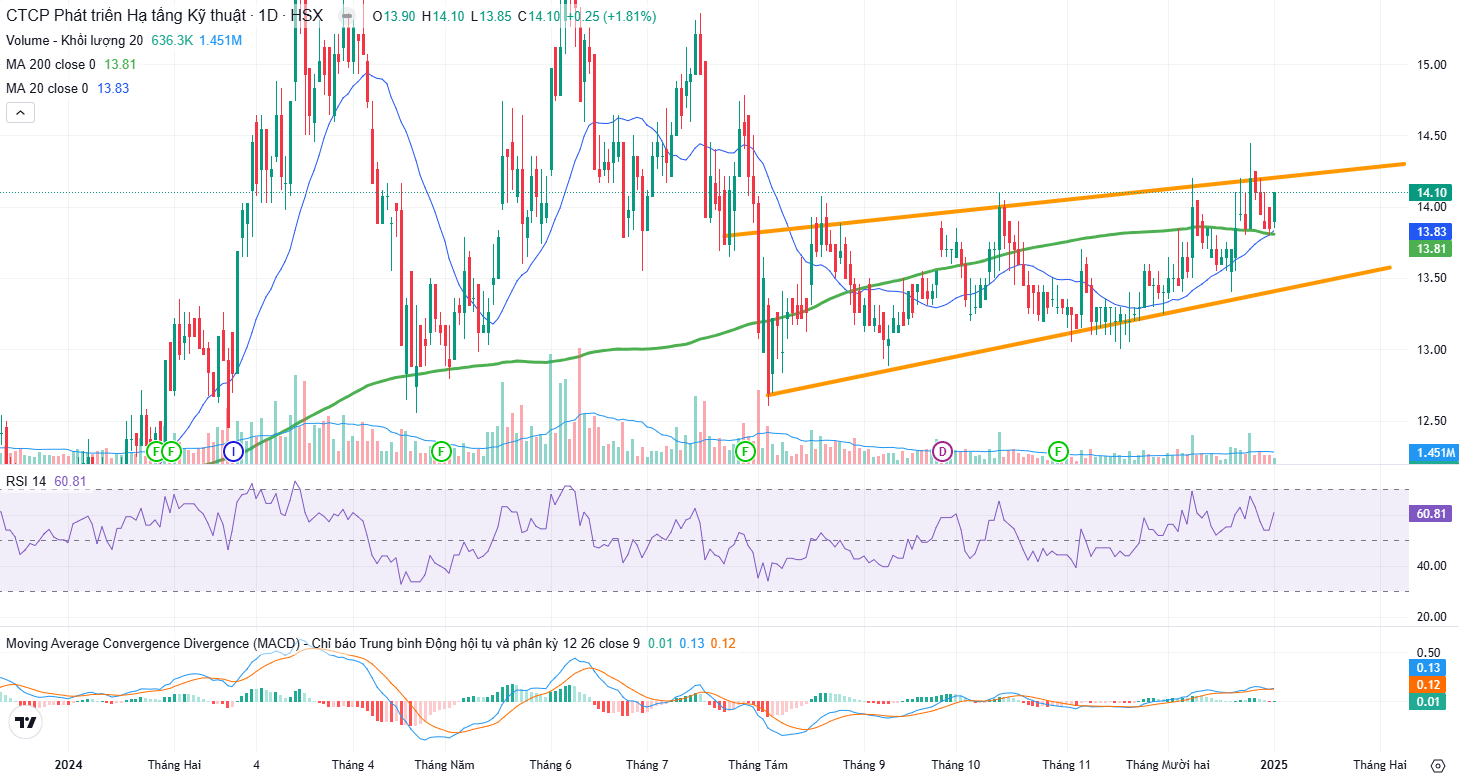Click the 636.3K volume value in legend
1459x777 pixels.
click(x=171, y=40)
